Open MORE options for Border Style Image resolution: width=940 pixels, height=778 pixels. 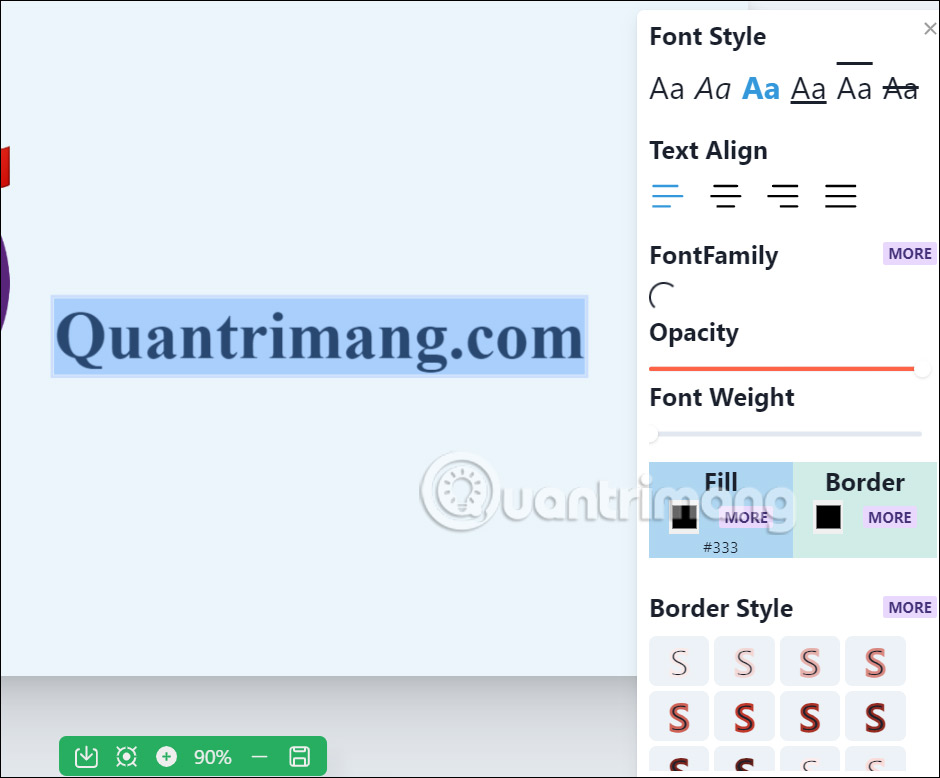click(909, 607)
